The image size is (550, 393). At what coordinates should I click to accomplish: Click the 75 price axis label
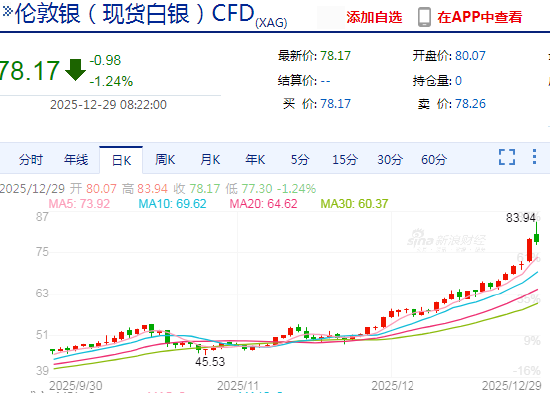coord(42,252)
